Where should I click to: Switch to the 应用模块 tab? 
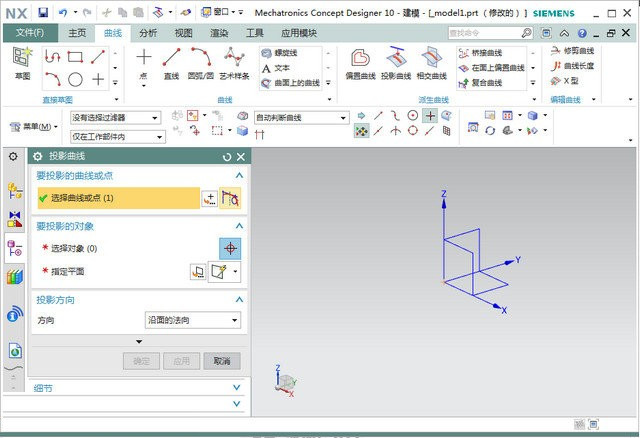[299, 33]
